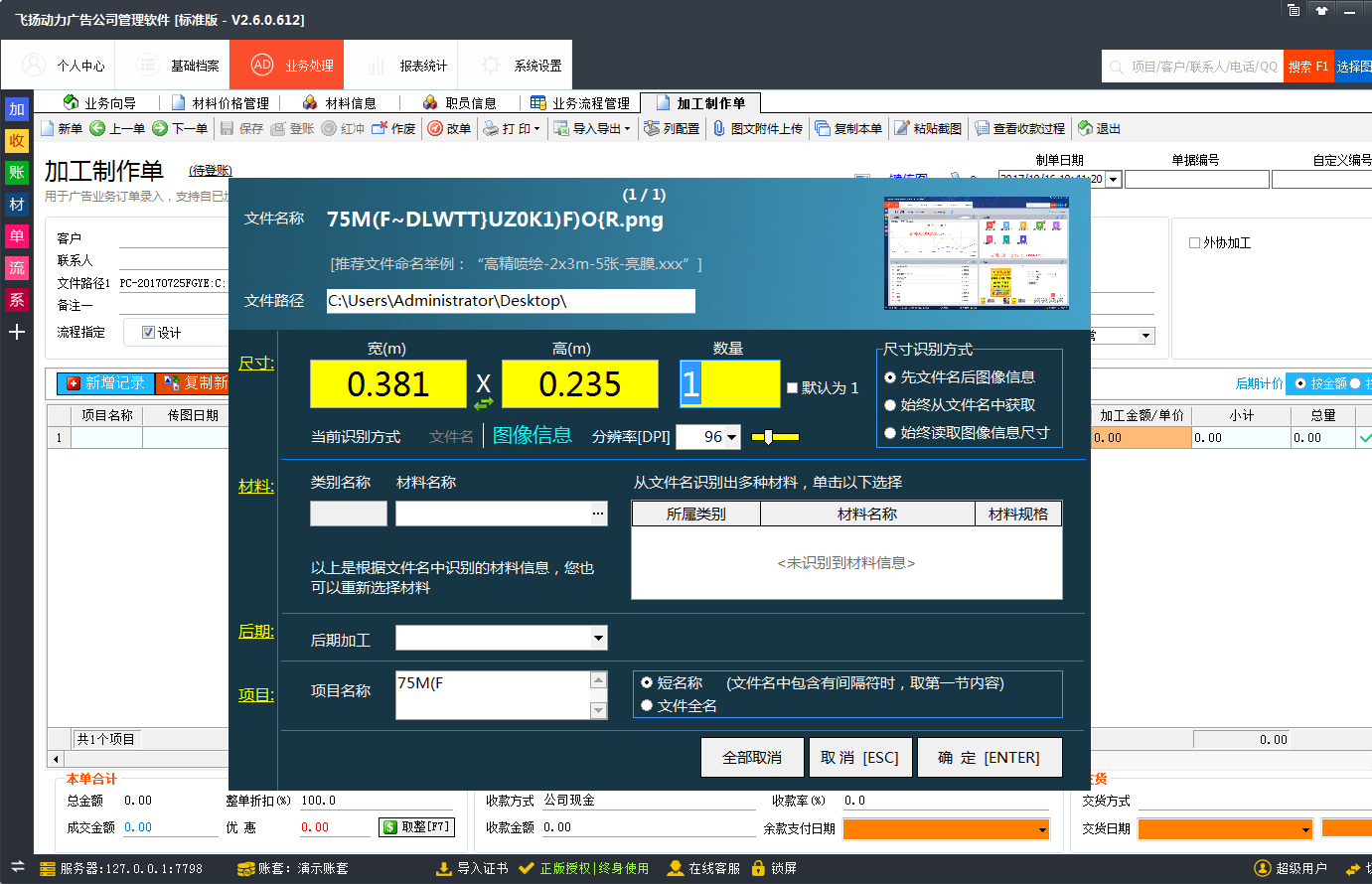Expand the 后期加工 dropdown list
This screenshot has width=1372, height=884.
pos(598,638)
